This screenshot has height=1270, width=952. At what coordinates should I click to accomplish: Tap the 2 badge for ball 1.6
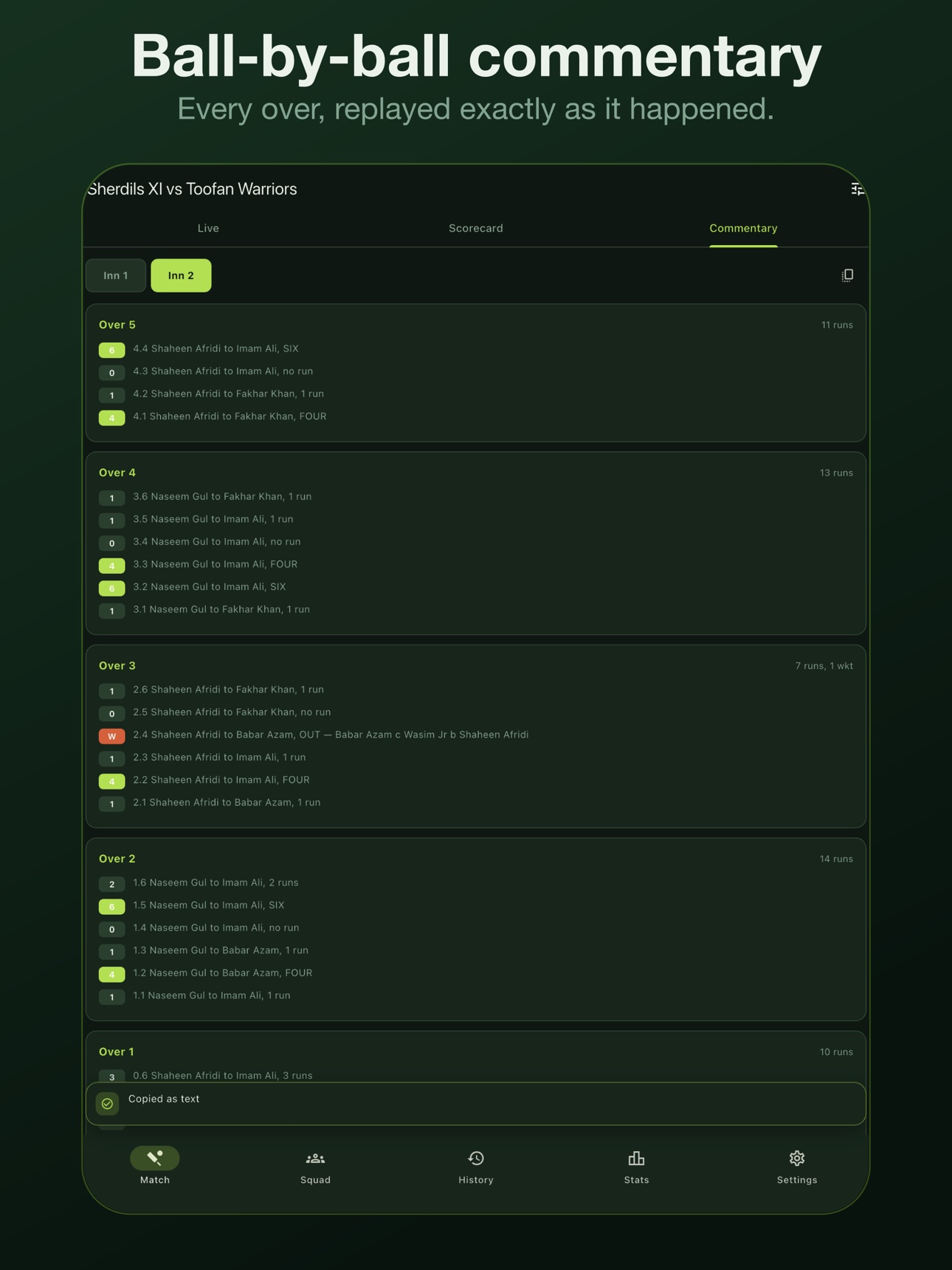pyautogui.click(x=112, y=884)
